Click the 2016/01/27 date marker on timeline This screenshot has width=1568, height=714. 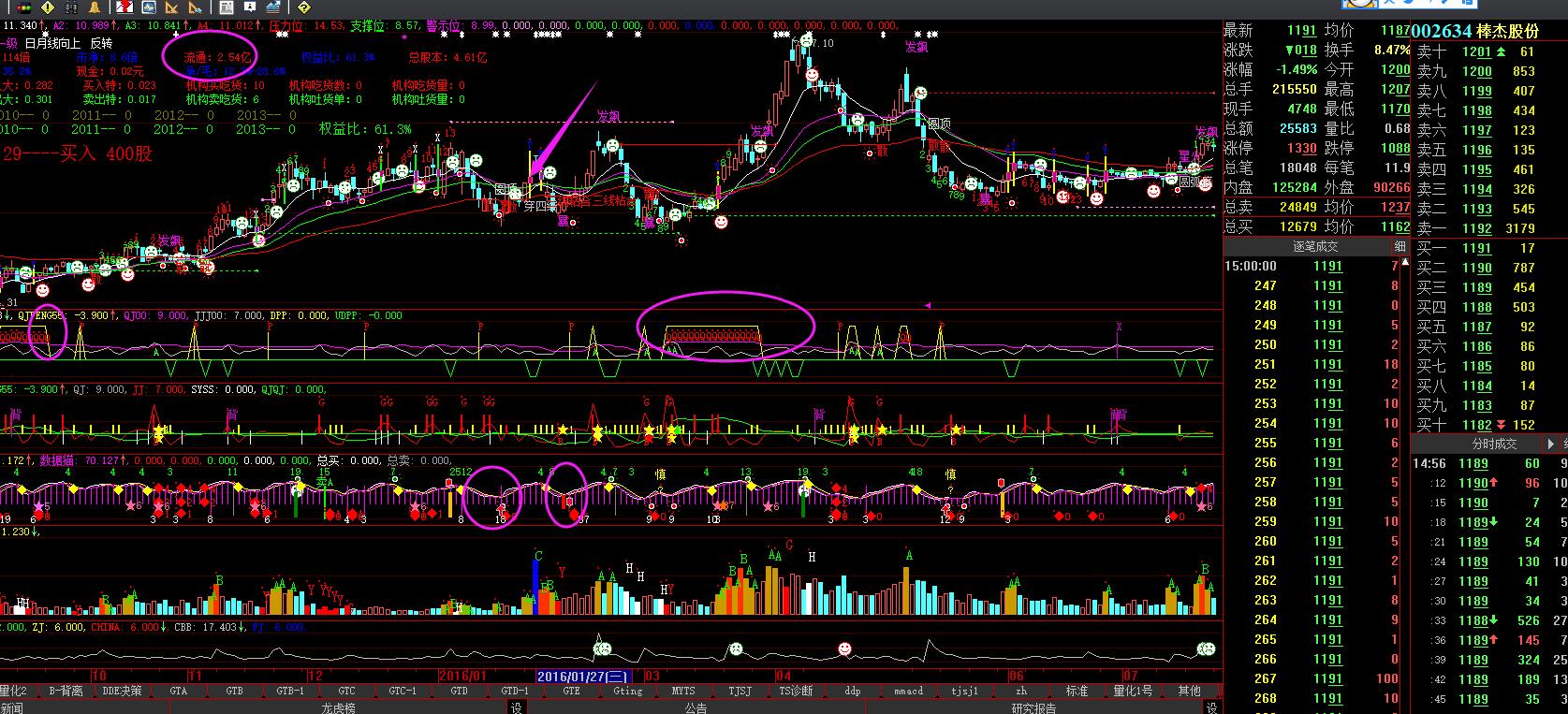coord(583,676)
